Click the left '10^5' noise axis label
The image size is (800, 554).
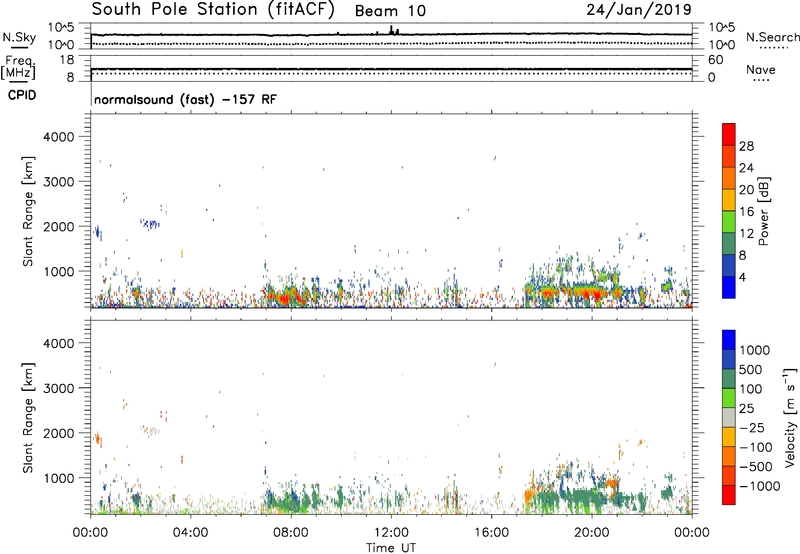[x=61, y=28]
